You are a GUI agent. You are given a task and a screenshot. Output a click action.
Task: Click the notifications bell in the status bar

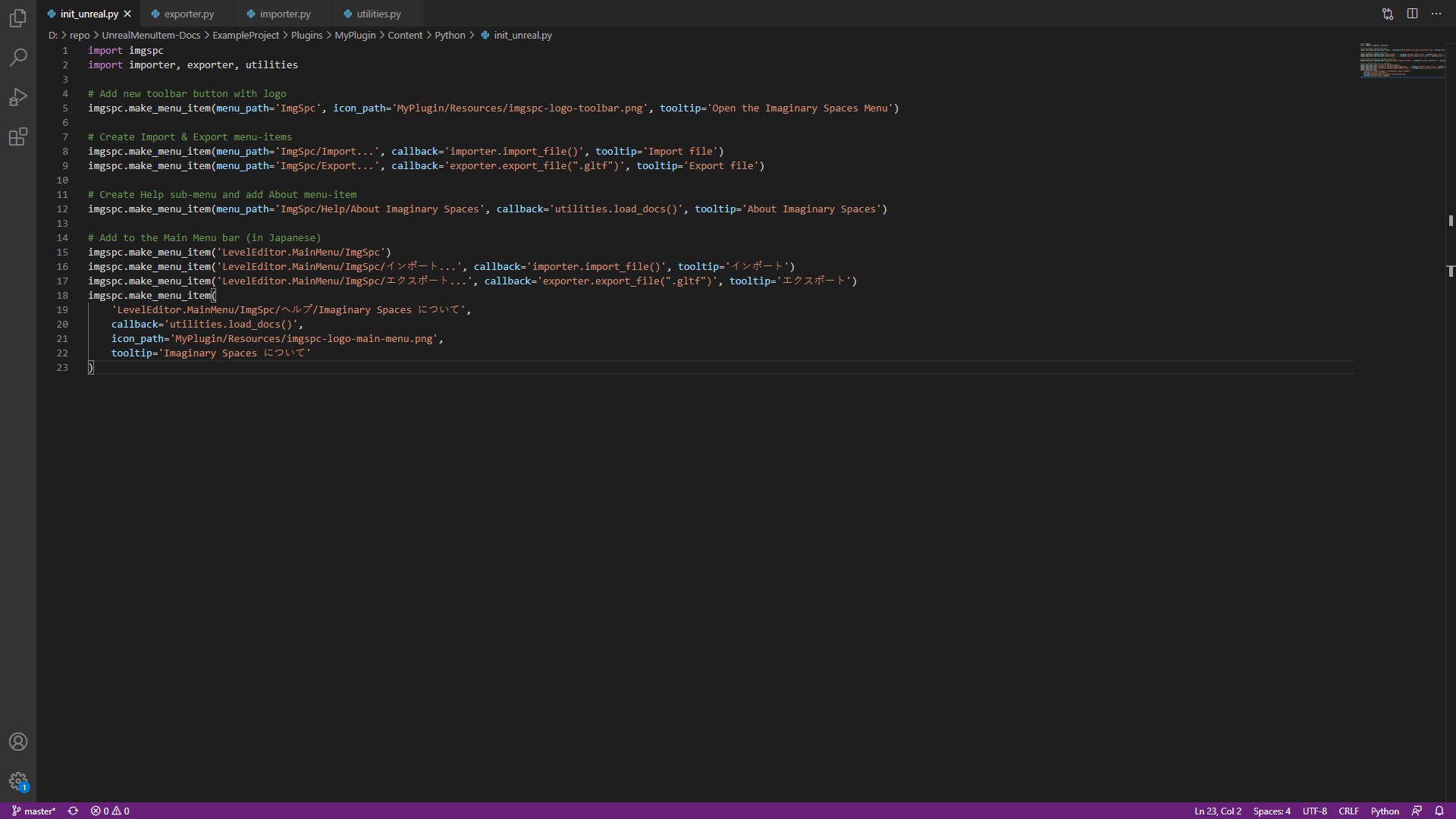click(1439, 811)
